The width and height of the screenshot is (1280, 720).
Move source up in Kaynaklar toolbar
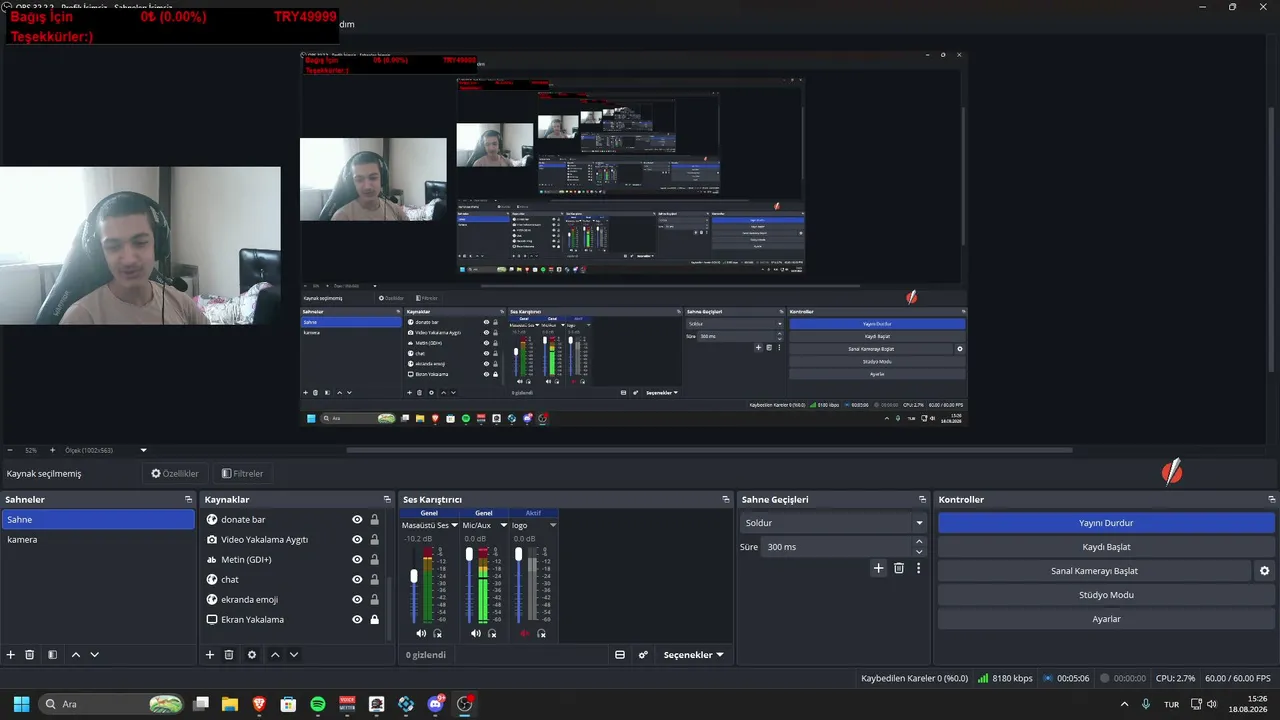click(275, 655)
